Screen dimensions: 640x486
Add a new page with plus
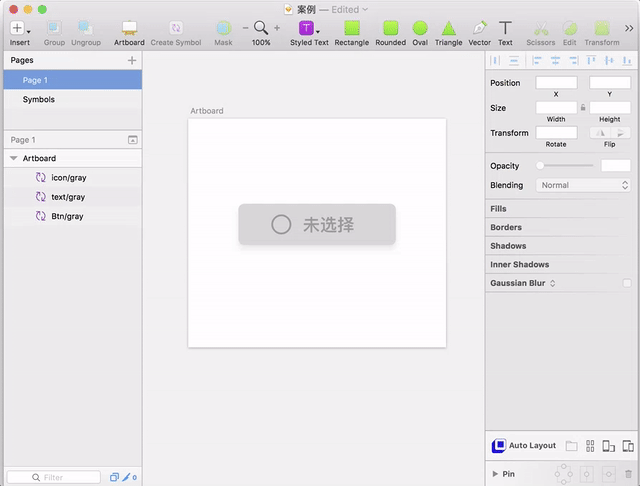[132, 60]
